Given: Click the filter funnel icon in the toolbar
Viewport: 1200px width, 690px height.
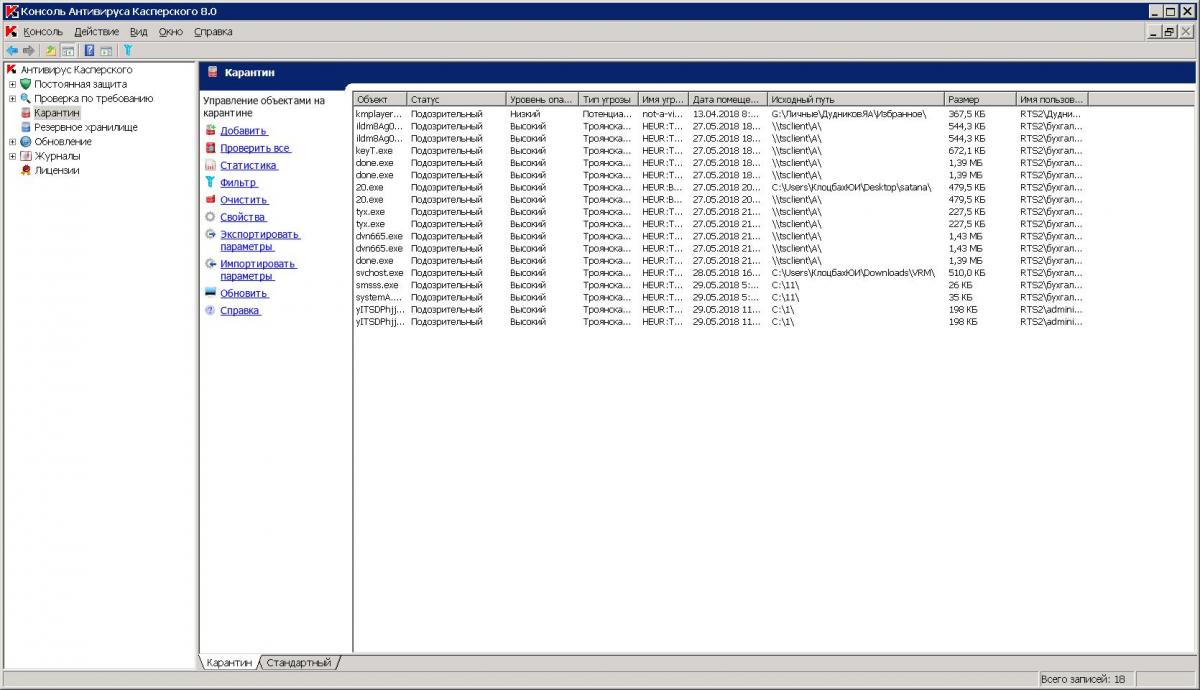Looking at the screenshot, I should (x=128, y=50).
